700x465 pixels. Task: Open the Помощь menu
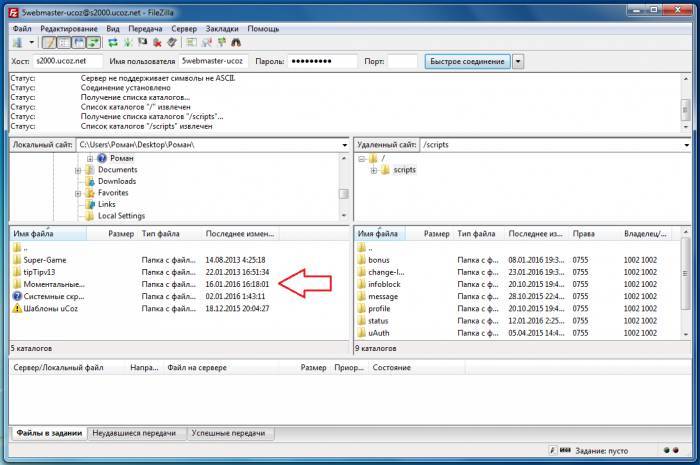point(263,29)
